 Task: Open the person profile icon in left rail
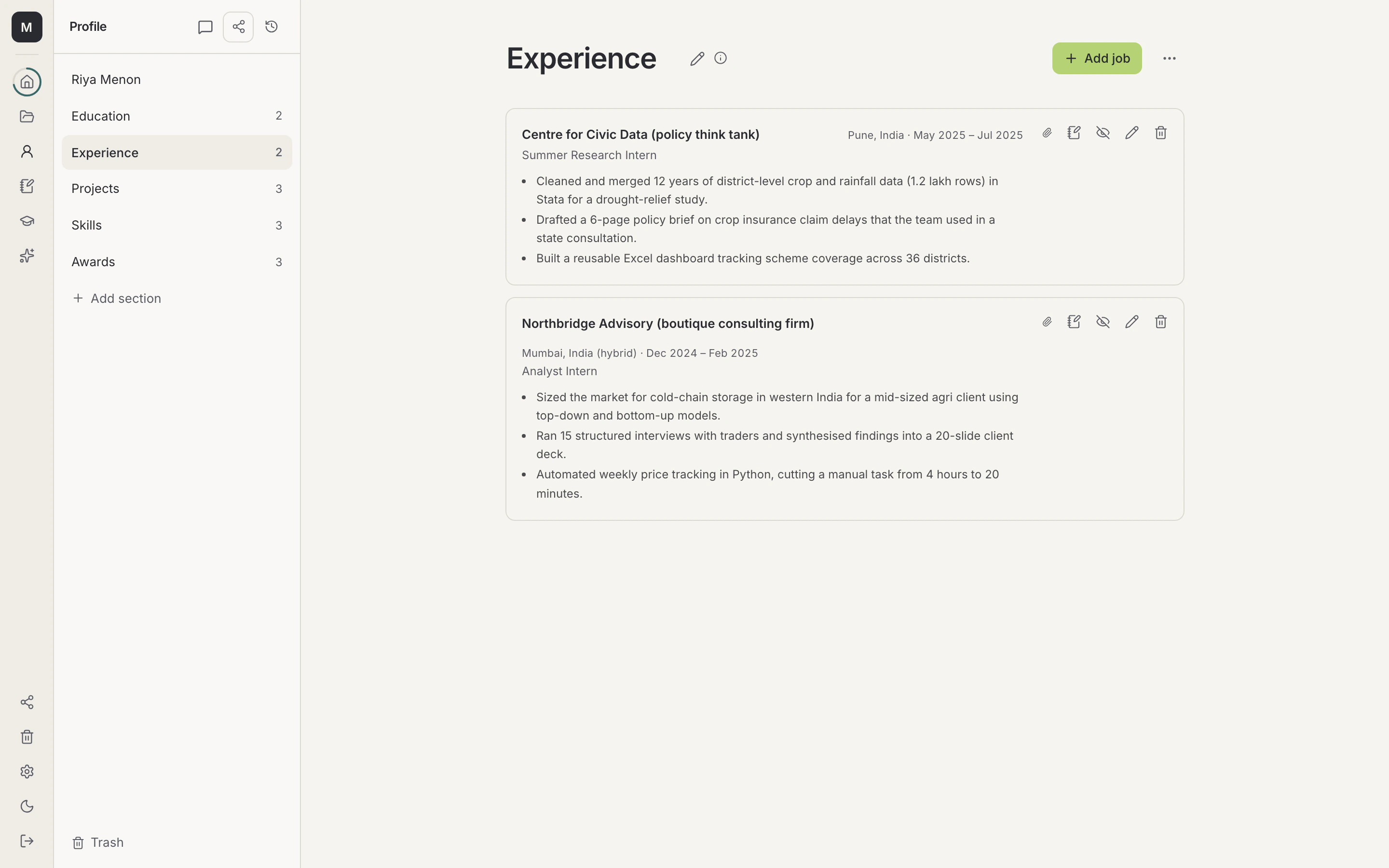pos(27,151)
